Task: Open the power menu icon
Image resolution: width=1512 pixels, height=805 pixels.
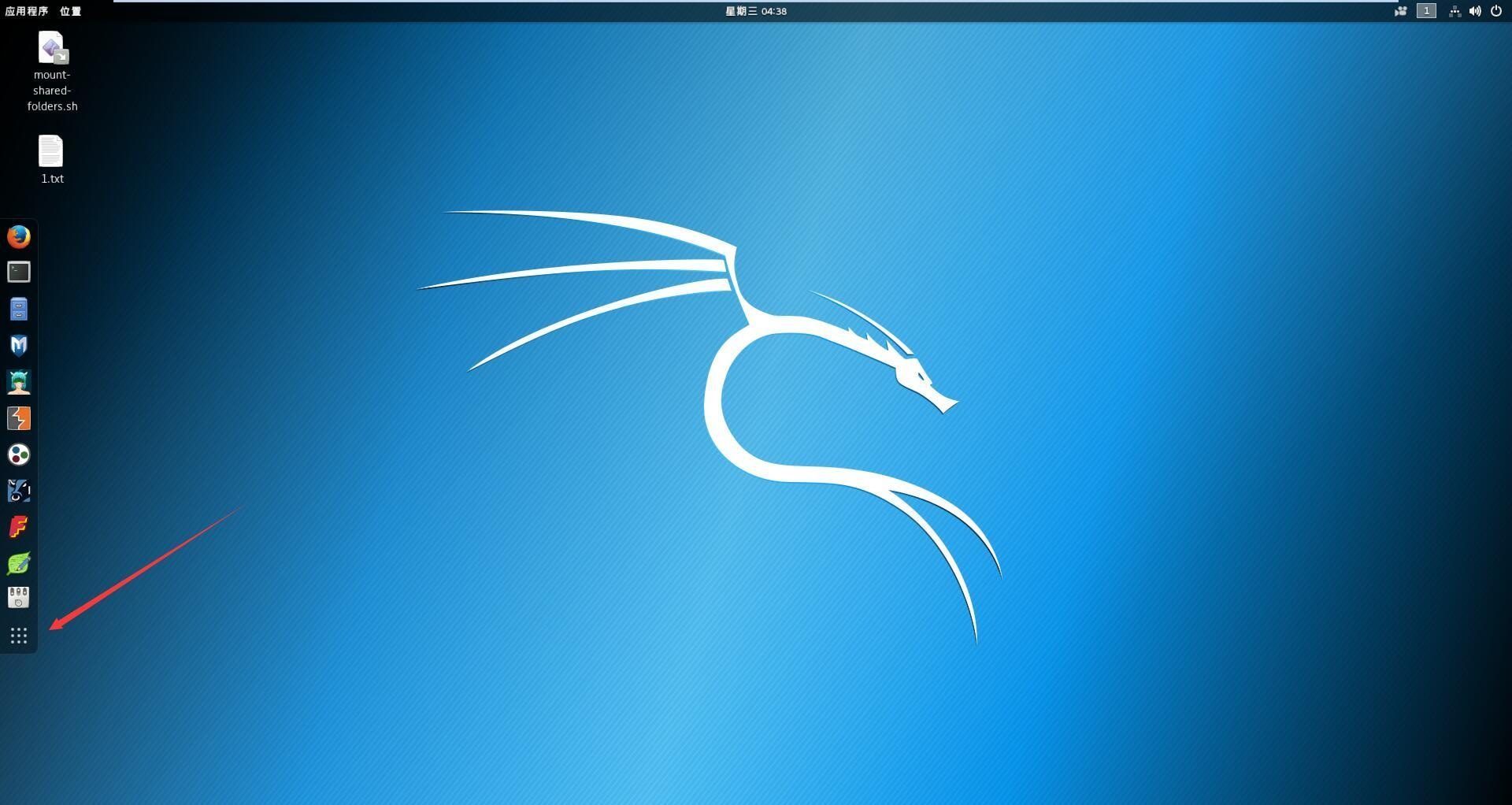Action: coord(1496,11)
